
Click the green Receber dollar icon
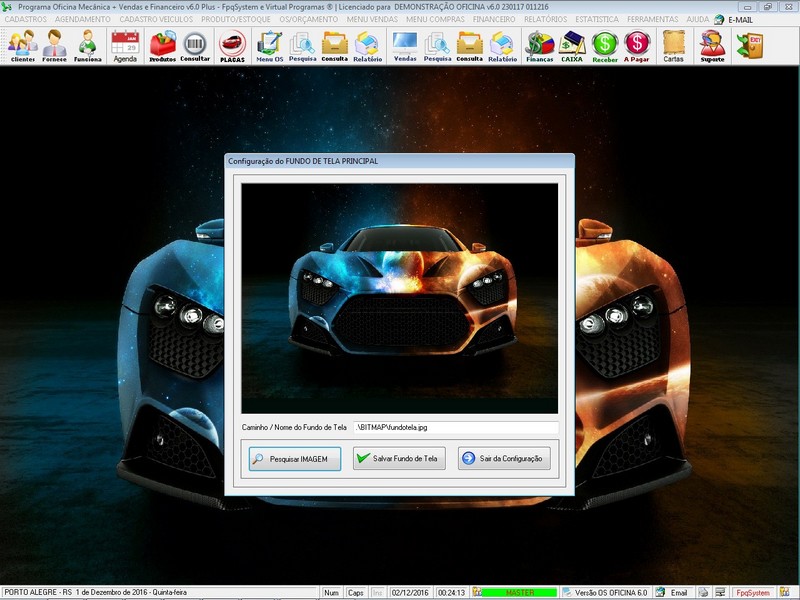point(605,46)
